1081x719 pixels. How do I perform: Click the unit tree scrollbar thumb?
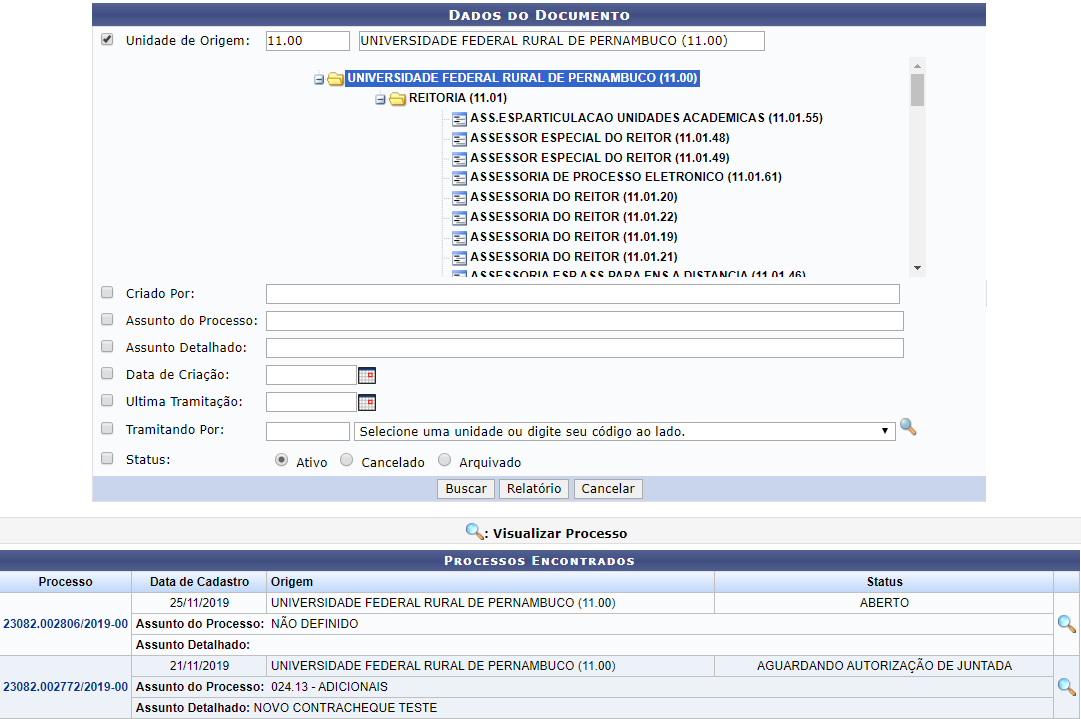pos(917,90)
